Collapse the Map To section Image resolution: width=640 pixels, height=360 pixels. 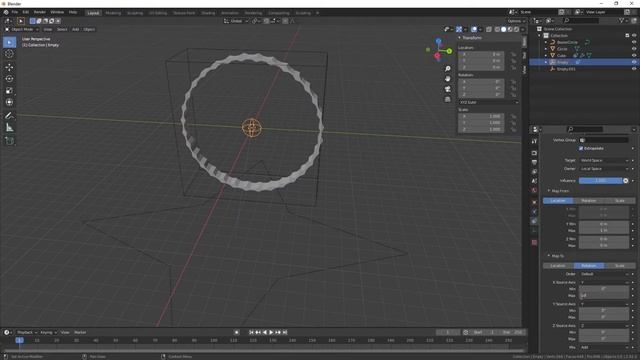556,256
